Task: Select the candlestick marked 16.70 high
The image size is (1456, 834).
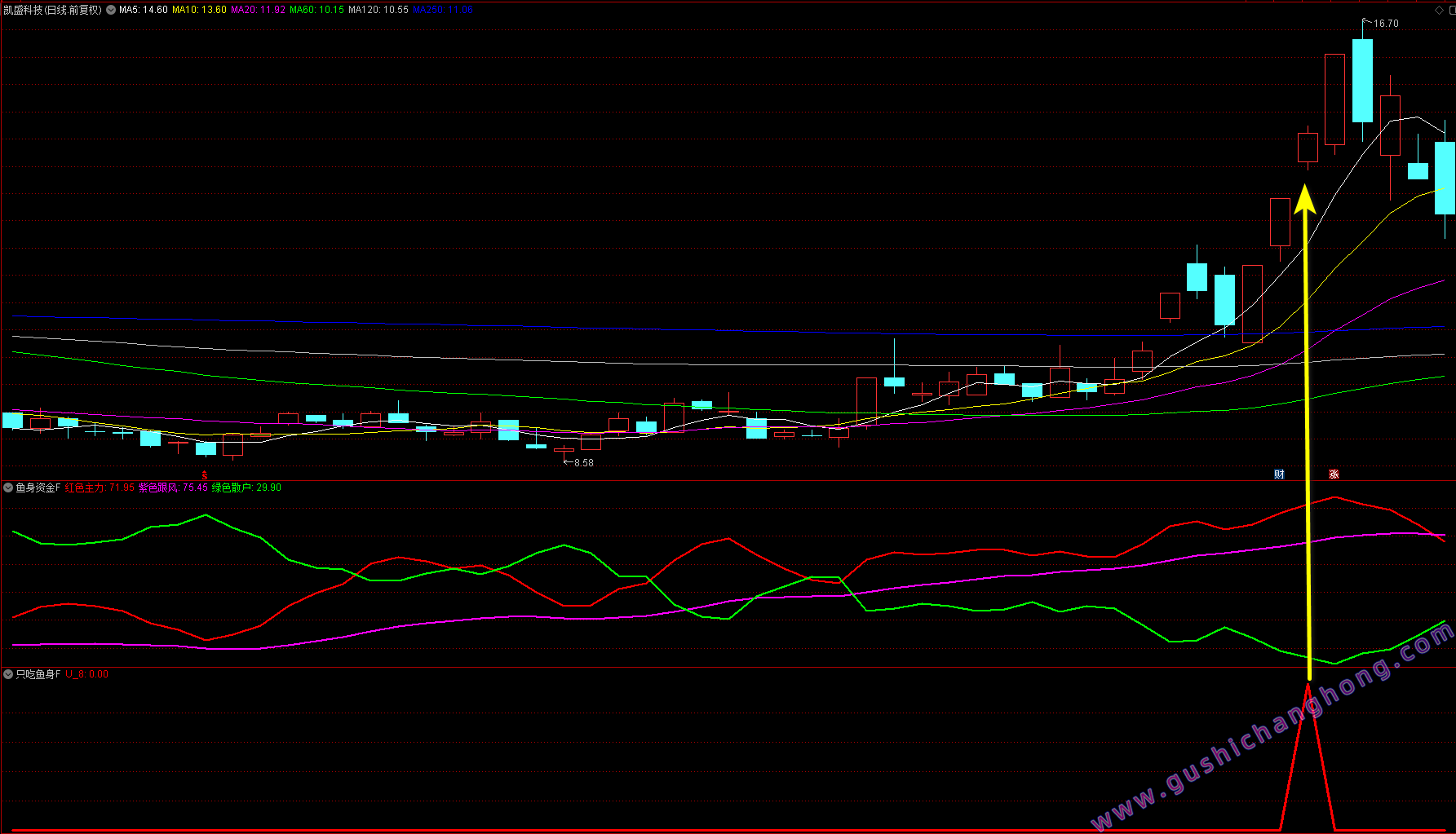Action: pyautogui.click(x=1362, y=80)
